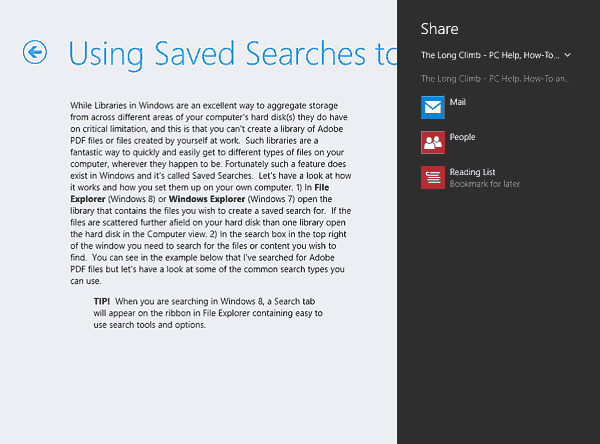This screenshot has width=600, height=444.
Task: Click the red Reading List icon
Action: tap(432, 177)
